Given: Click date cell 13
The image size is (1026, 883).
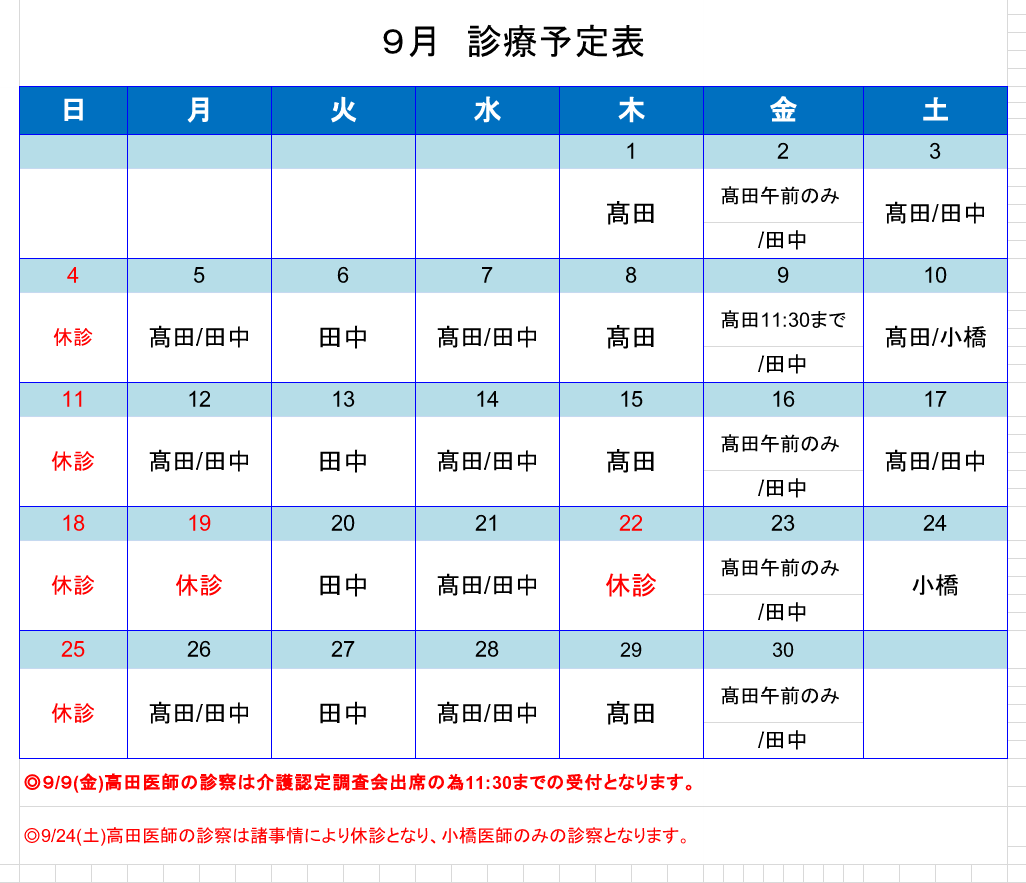Looking at the screenshot, I should pyautogui.click(x=344, y=400).
